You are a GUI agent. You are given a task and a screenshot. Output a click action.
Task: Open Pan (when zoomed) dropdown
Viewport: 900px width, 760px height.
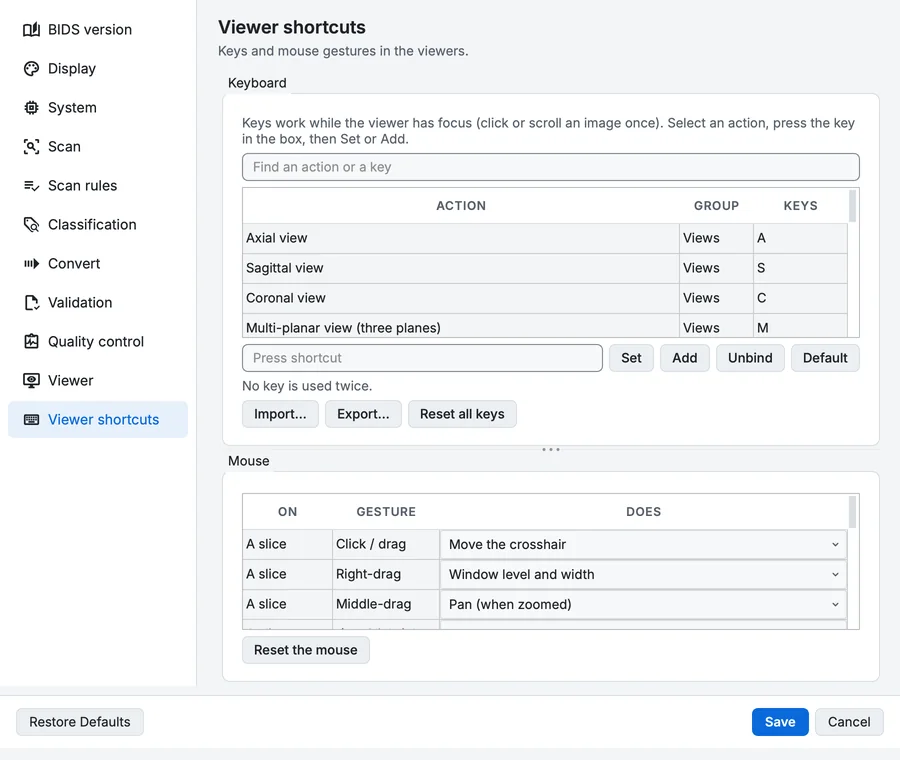pos(643,604)
